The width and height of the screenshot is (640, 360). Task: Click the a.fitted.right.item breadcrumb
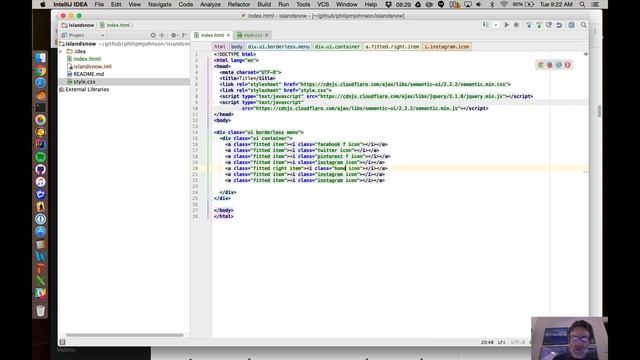click(x=392, y=47)
